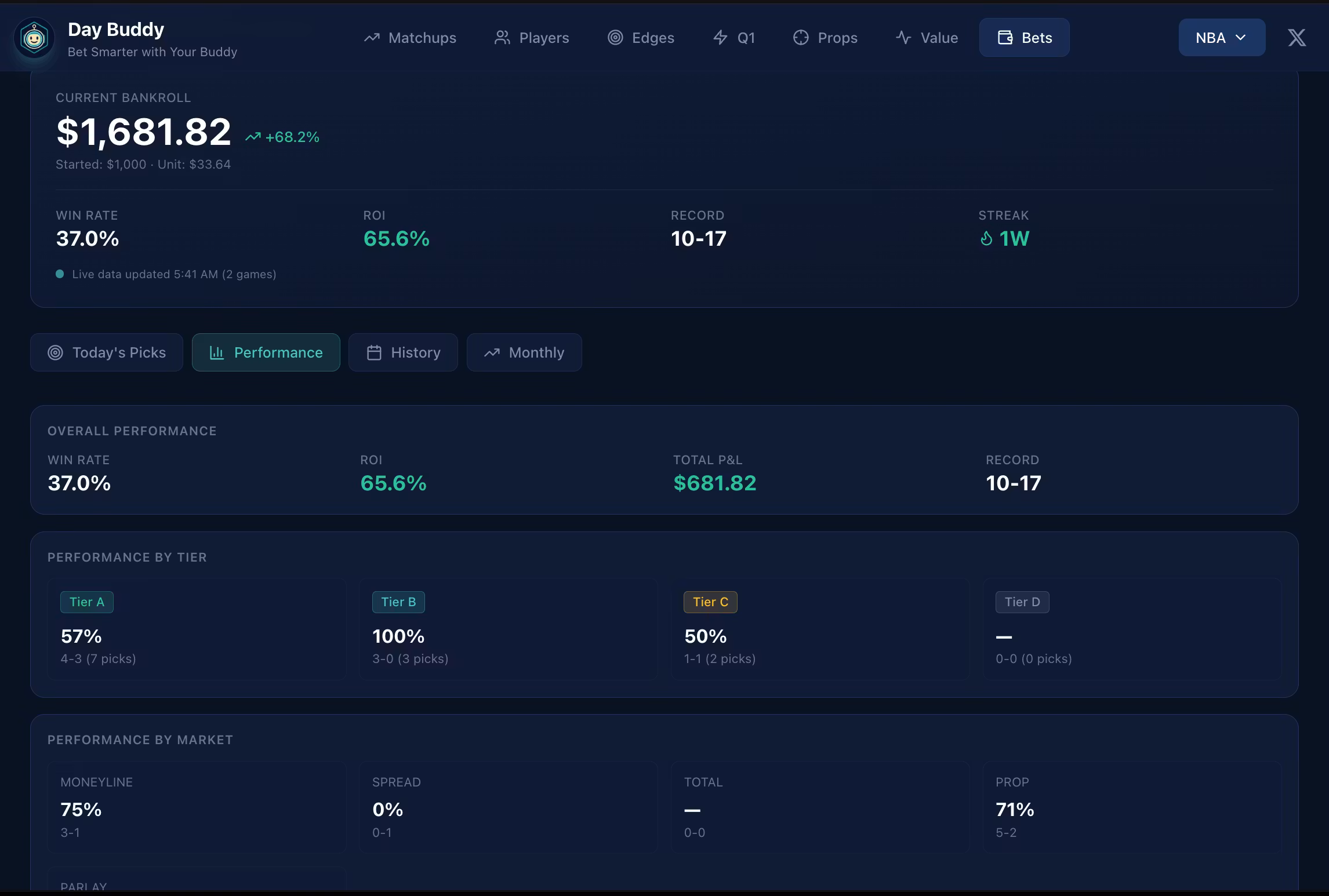Click the crosshair icon next to Props
The width and height of the screenshot is (1329, 896).
(801, 38)
